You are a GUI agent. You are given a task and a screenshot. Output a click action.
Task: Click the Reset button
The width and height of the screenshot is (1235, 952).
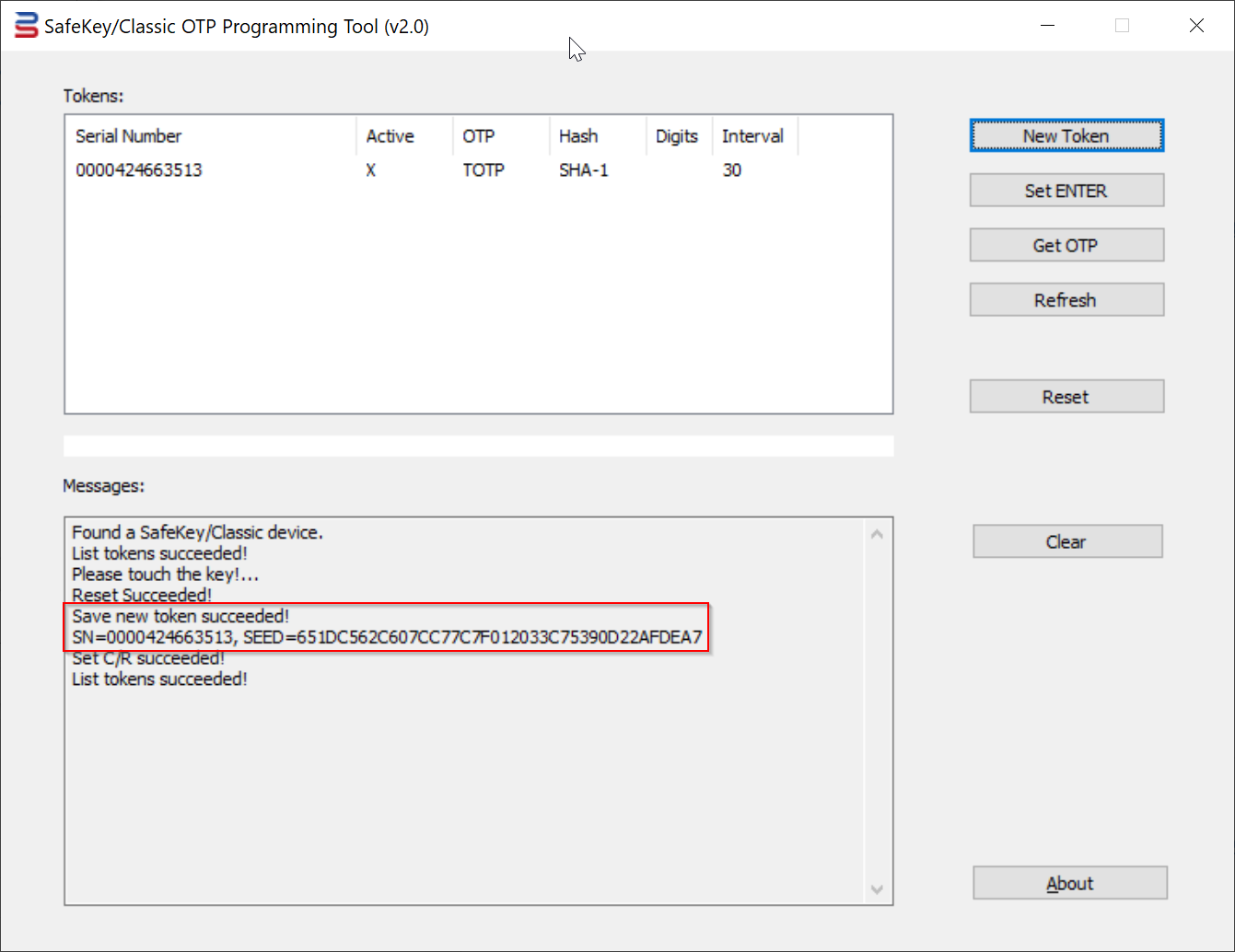click(x=1066, y=397)
